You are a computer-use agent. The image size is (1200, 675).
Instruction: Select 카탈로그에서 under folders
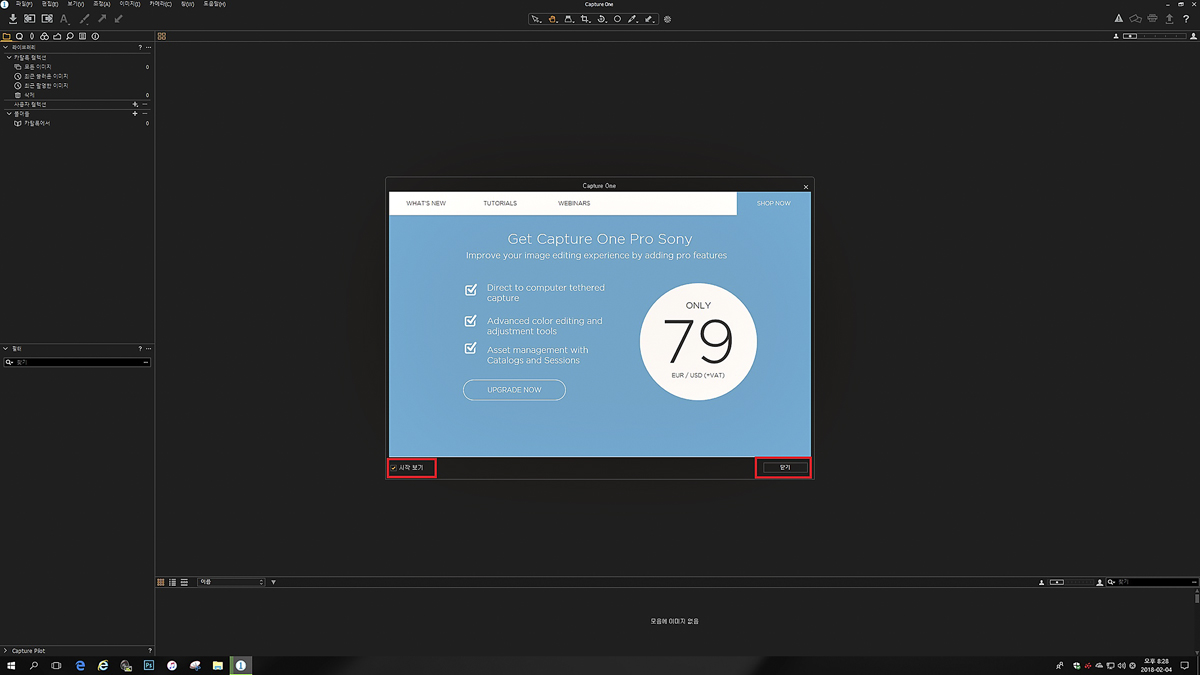37,123
